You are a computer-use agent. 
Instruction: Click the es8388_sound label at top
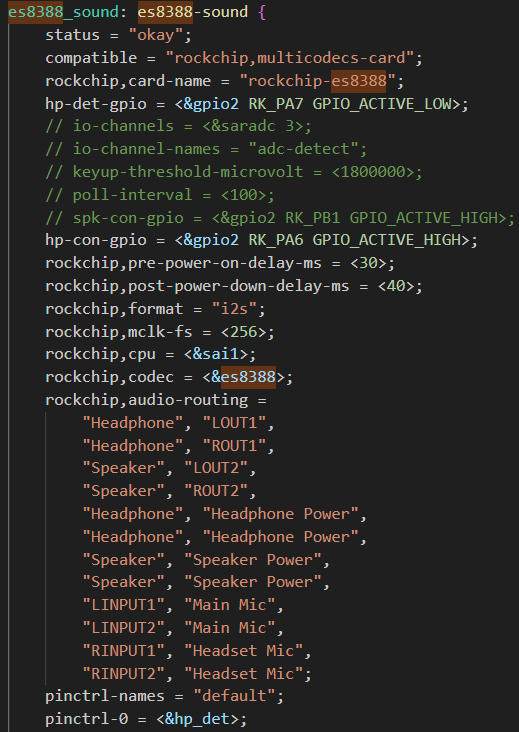click(63, 12)
